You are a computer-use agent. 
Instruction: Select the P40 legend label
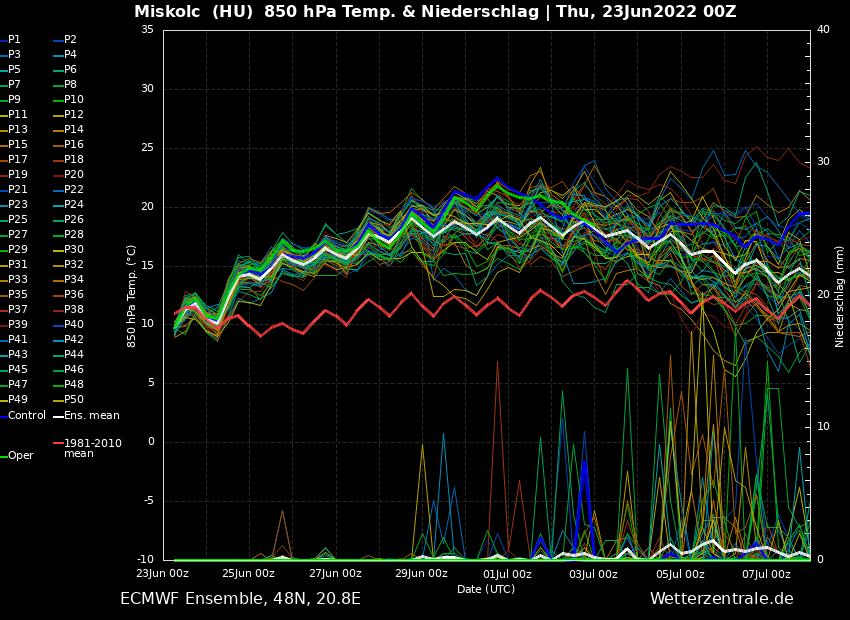click(x=74, y=325)
